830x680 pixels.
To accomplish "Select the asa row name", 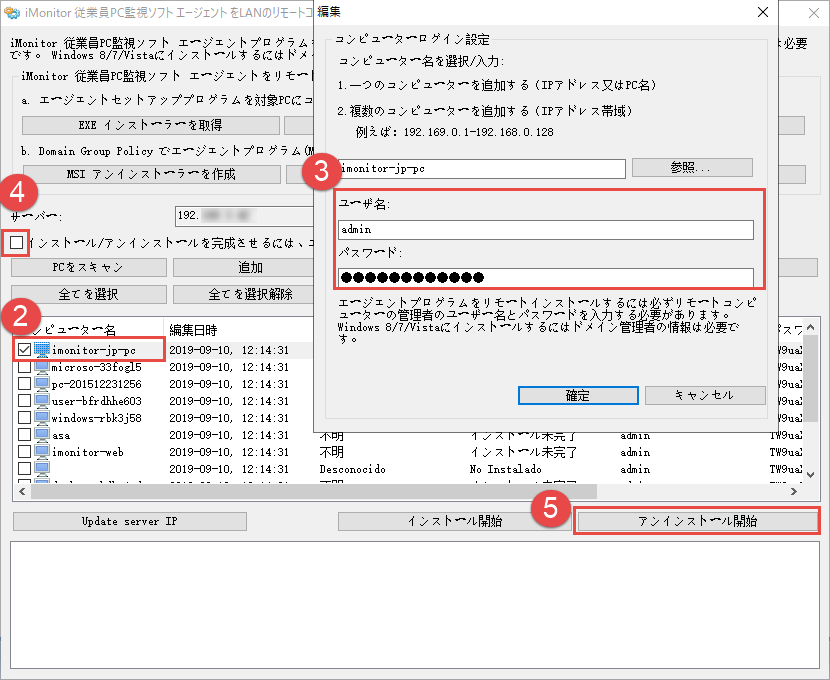I will point(61,435).
